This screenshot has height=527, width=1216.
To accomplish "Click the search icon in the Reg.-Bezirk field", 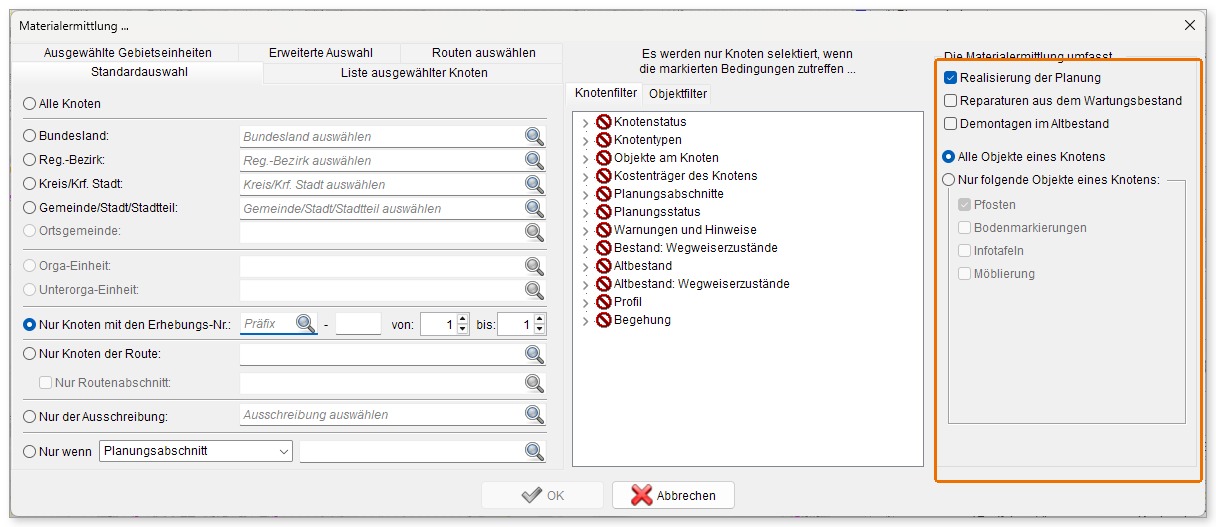I will point(535,160).
